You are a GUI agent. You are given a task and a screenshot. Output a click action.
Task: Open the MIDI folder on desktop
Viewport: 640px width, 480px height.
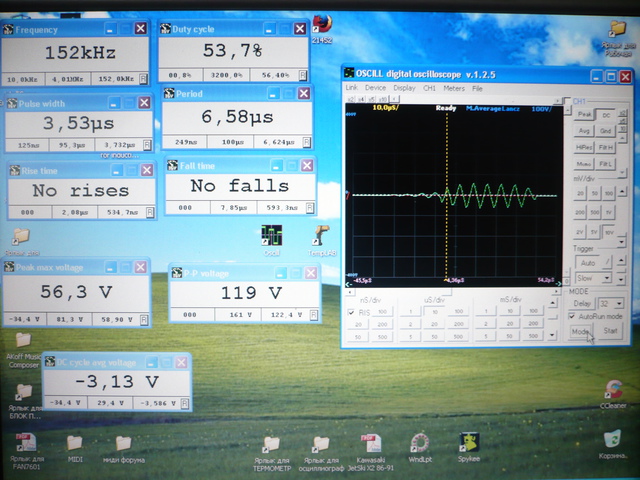[x=74, y=442]
